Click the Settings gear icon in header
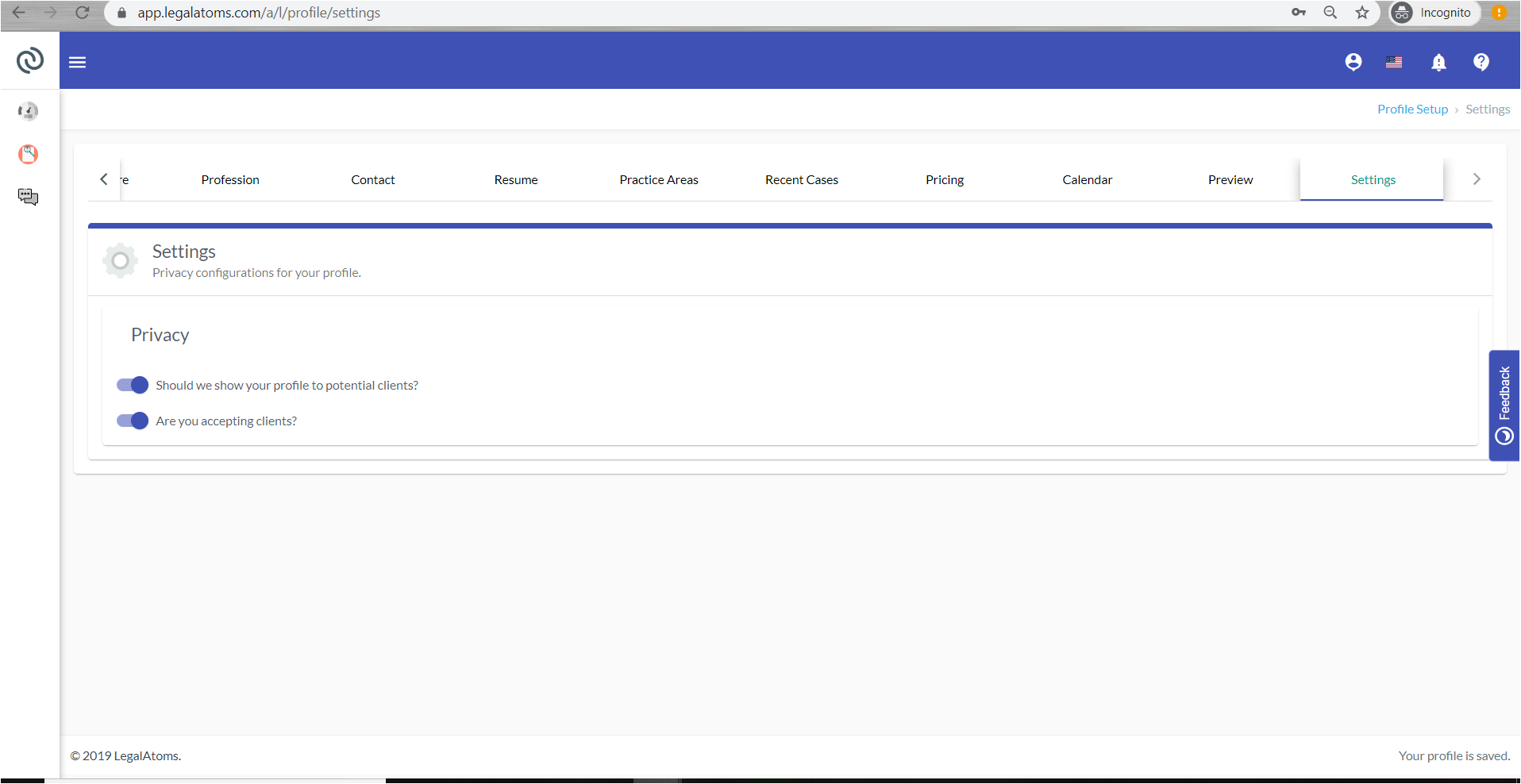The image size is (1521, 784). click(120, 260)
